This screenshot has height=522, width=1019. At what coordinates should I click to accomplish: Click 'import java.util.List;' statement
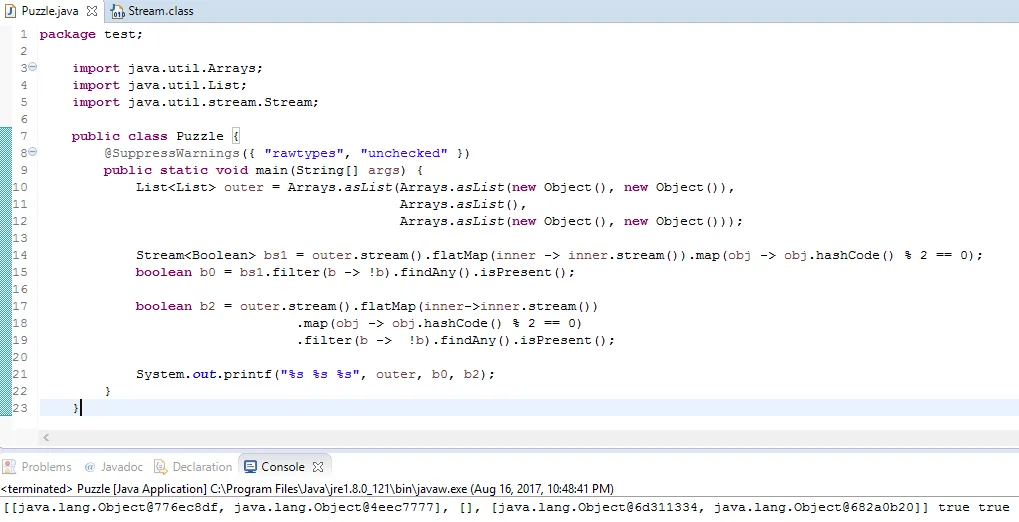tap(159, 85)
